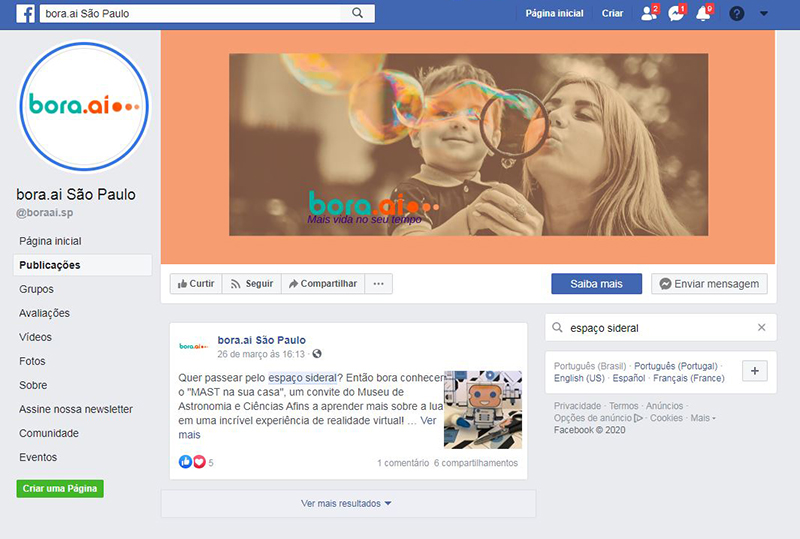Open Página inicial in the page sidebar
Viewport: 800px width, 539px height.
point(50,241)
